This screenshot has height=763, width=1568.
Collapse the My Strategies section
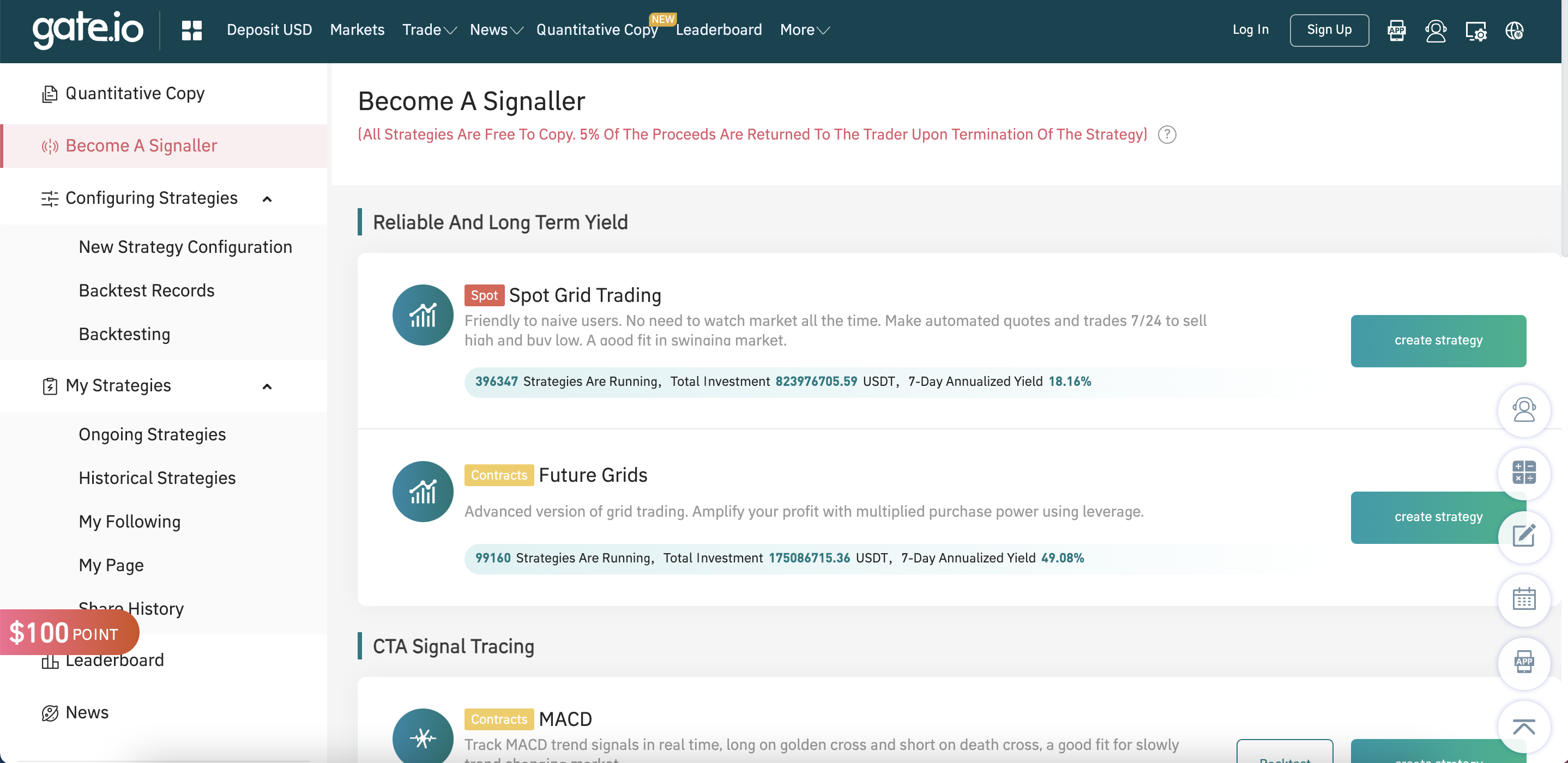tap(267, 386)
